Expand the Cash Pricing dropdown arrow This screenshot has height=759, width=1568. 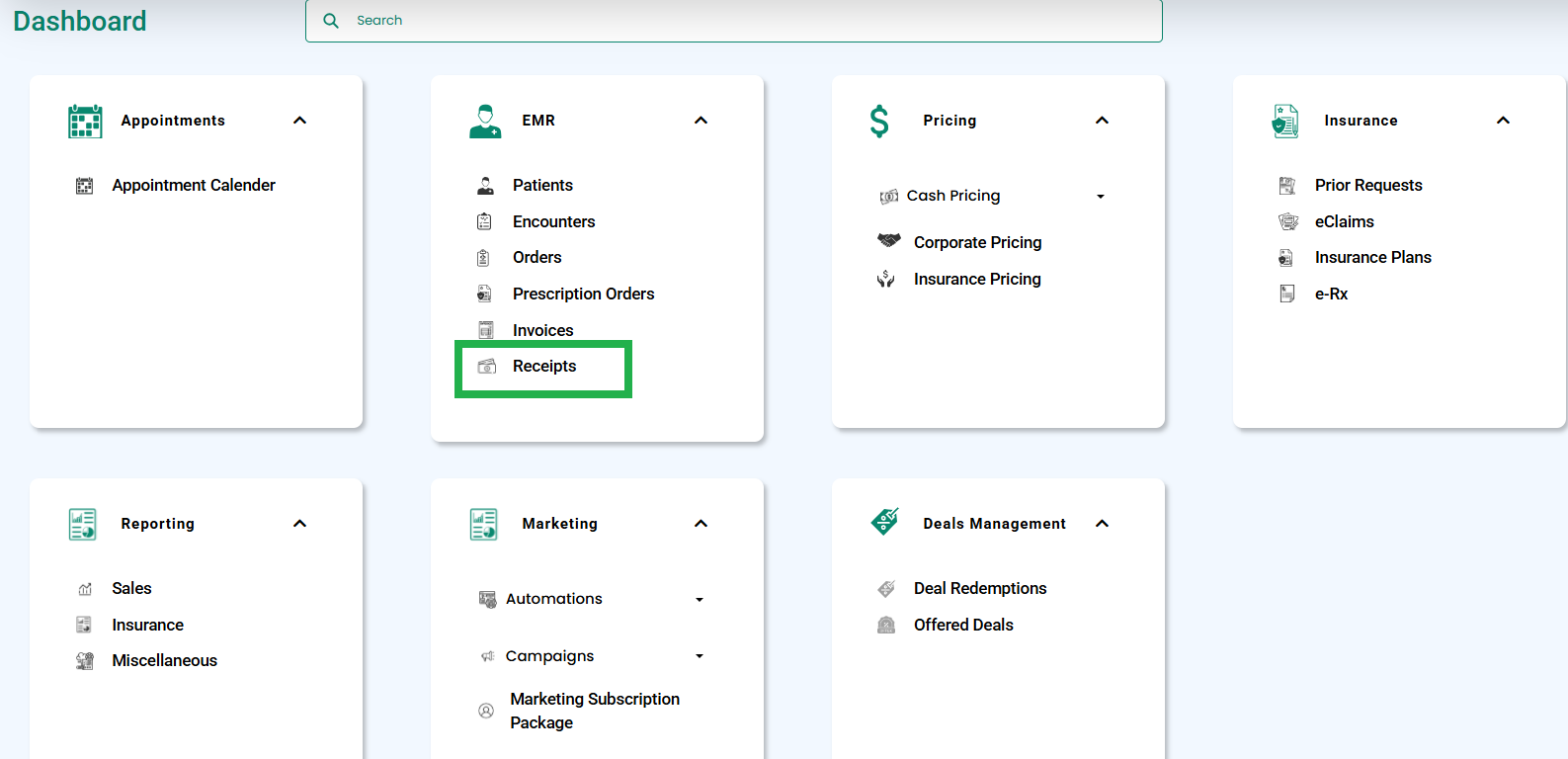[1101, 197]
